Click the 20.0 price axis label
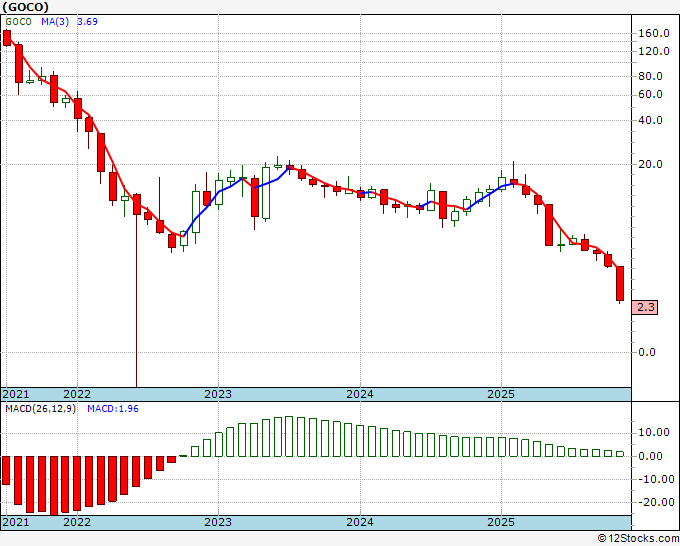 tap(651, 164)
